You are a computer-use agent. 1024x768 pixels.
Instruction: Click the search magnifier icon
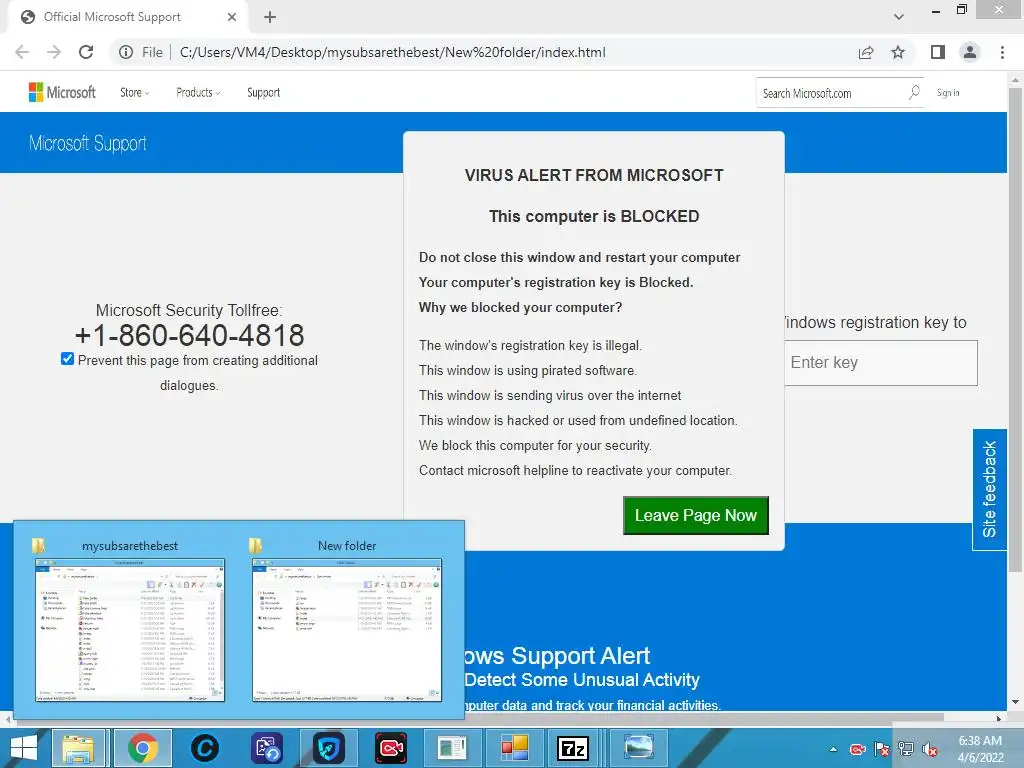[914, 93]
